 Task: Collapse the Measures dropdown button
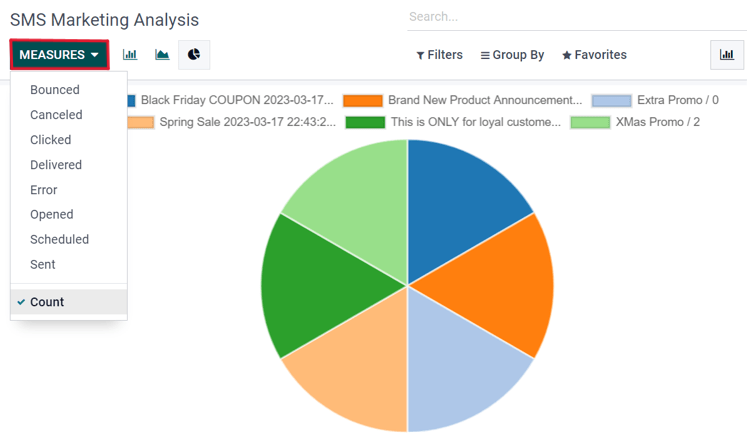[x=60, y=55]
